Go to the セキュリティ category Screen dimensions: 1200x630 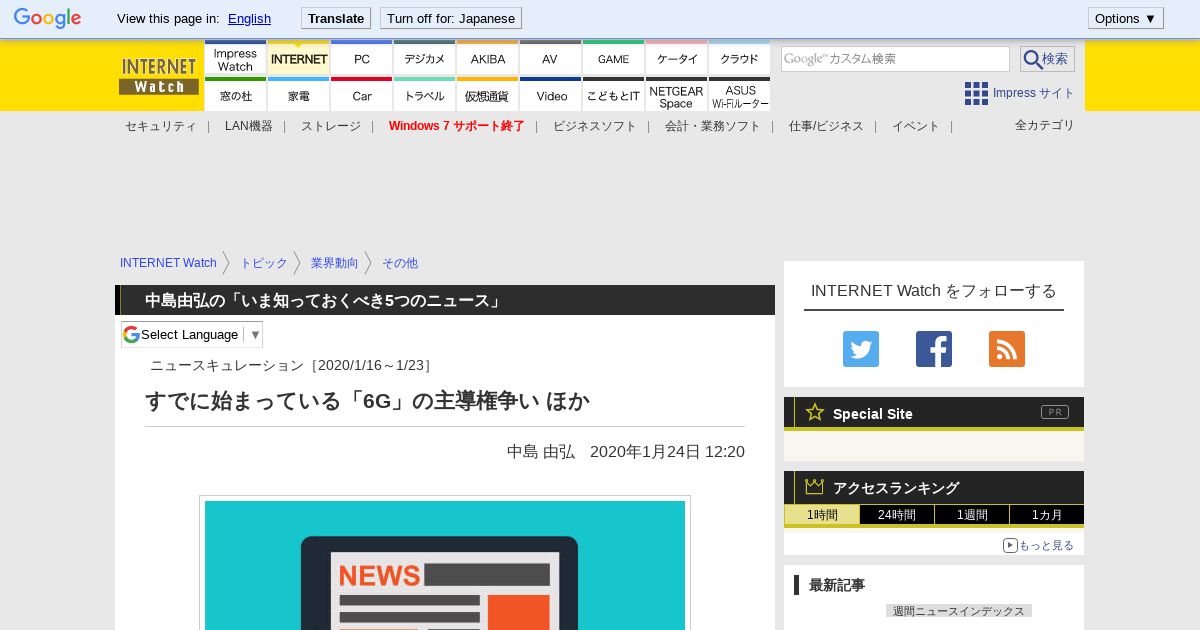pos(160,126)
